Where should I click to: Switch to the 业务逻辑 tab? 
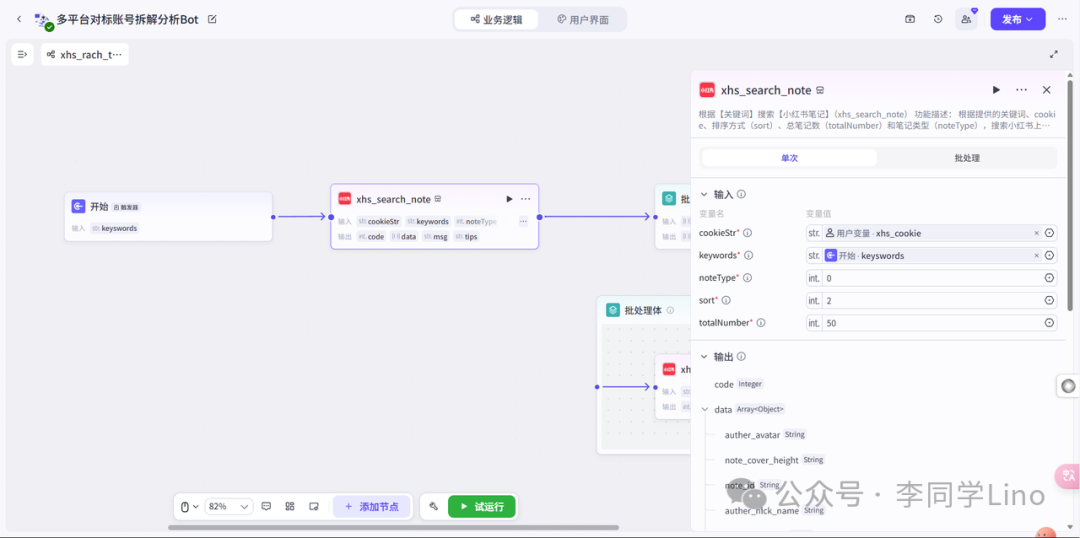(496, 19)
